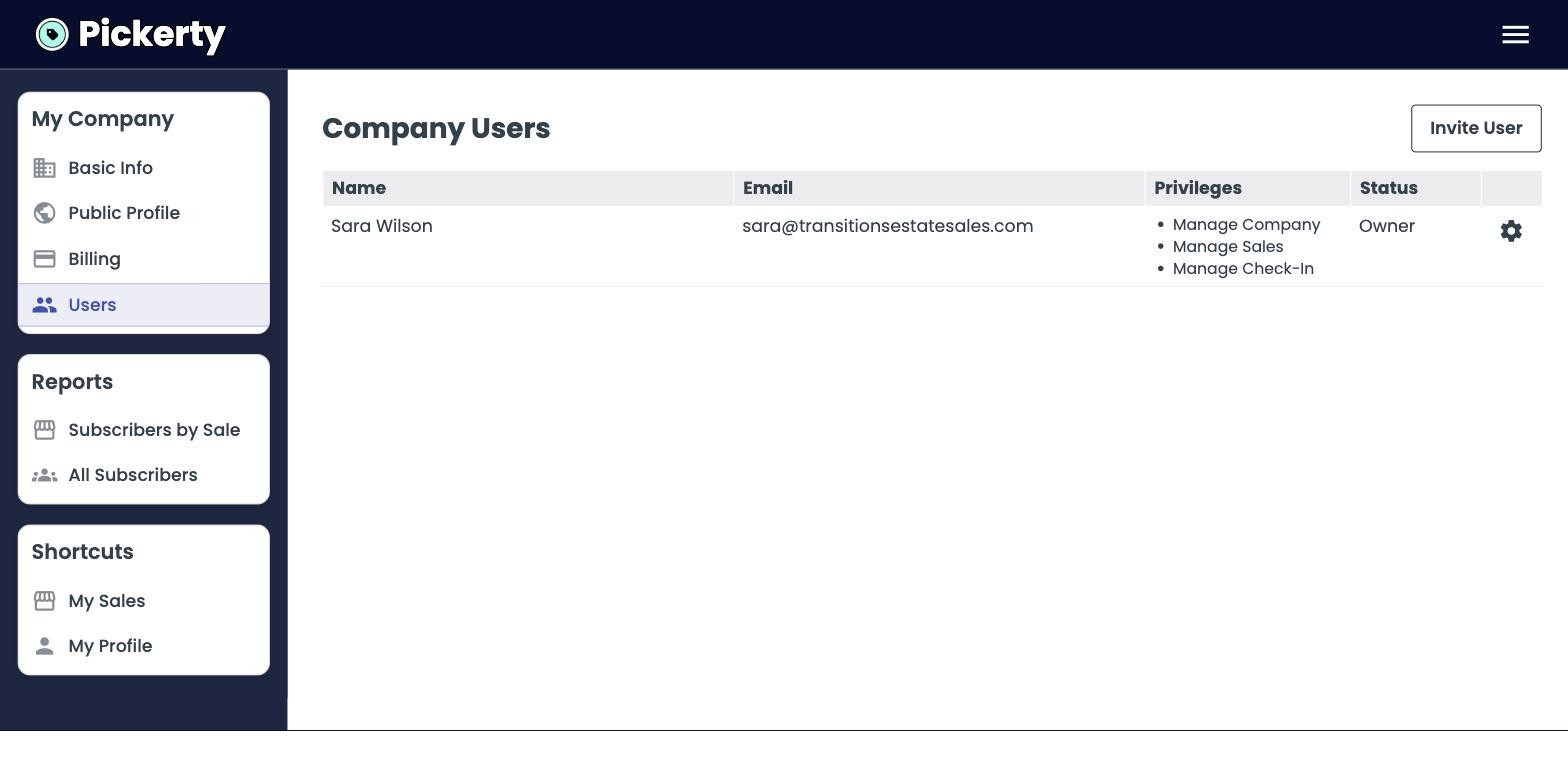Click the Privileges column header

click(1198, 188)
